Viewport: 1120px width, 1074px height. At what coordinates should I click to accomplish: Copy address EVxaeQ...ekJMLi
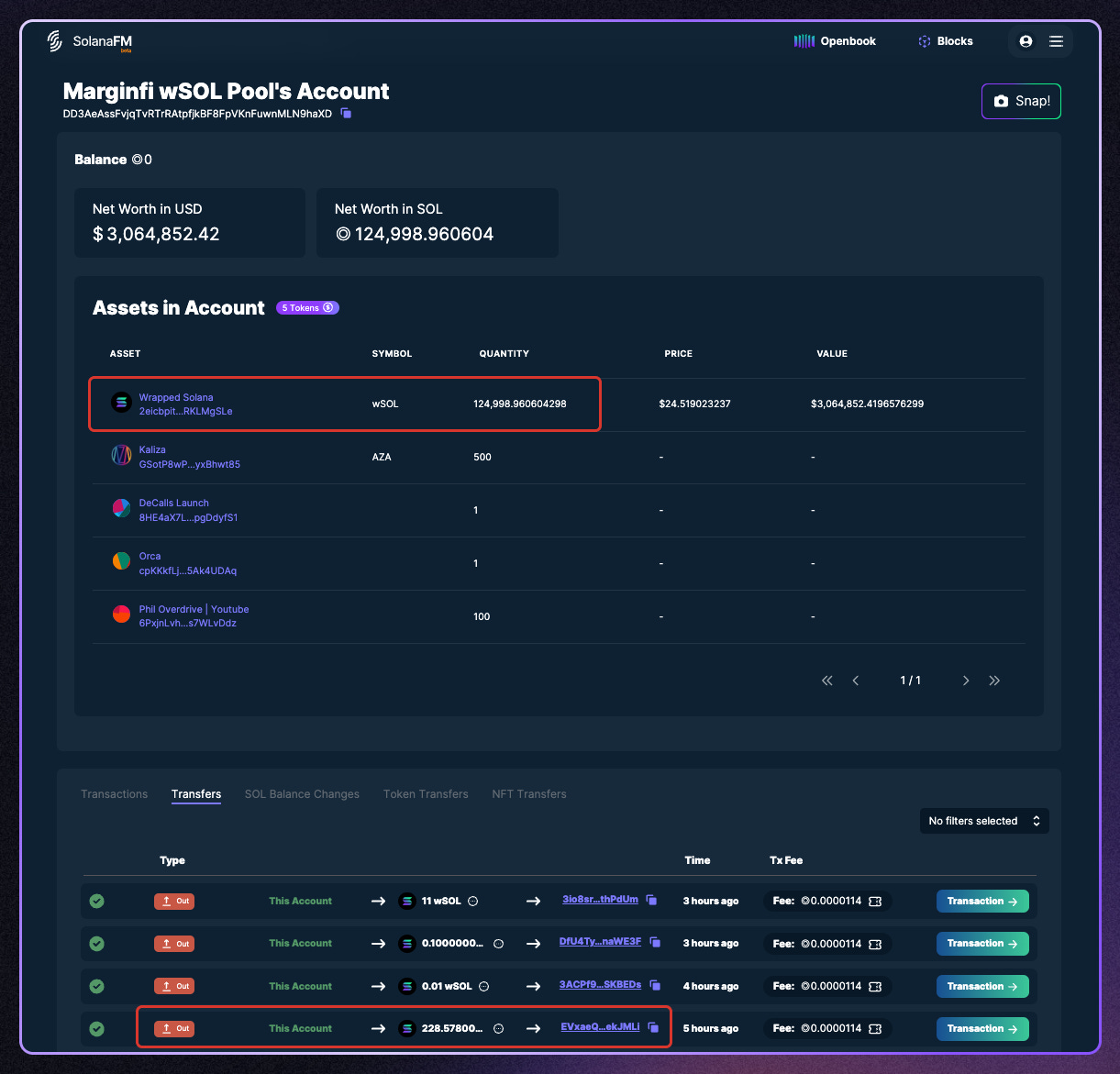click(653, 1028)
